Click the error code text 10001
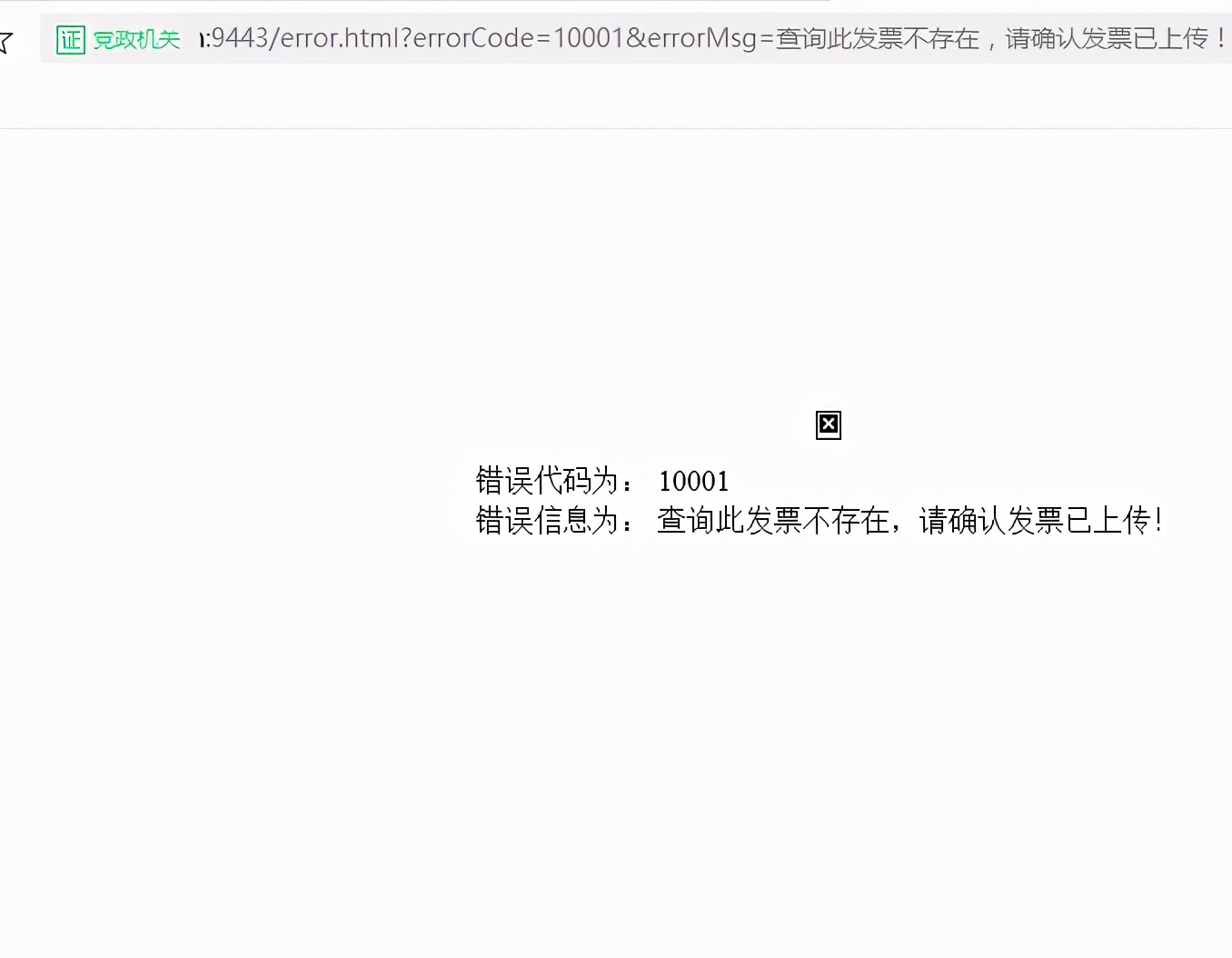This screenshot has width=1232, height=958. tap(693, 481)
